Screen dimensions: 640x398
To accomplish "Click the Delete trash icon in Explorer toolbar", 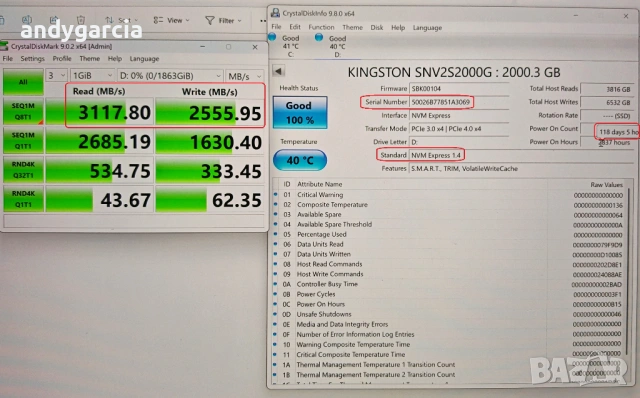I will point(81,20).
